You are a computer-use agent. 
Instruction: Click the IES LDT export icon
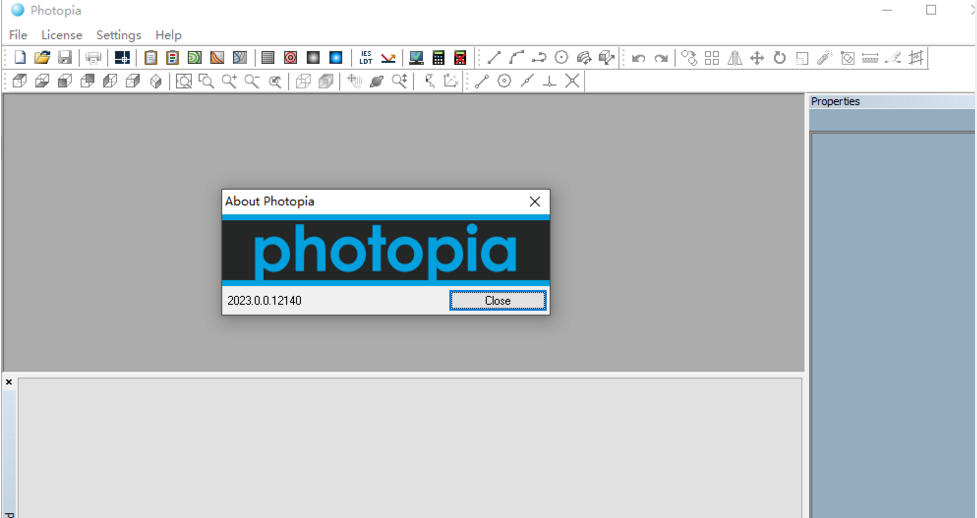366,58
